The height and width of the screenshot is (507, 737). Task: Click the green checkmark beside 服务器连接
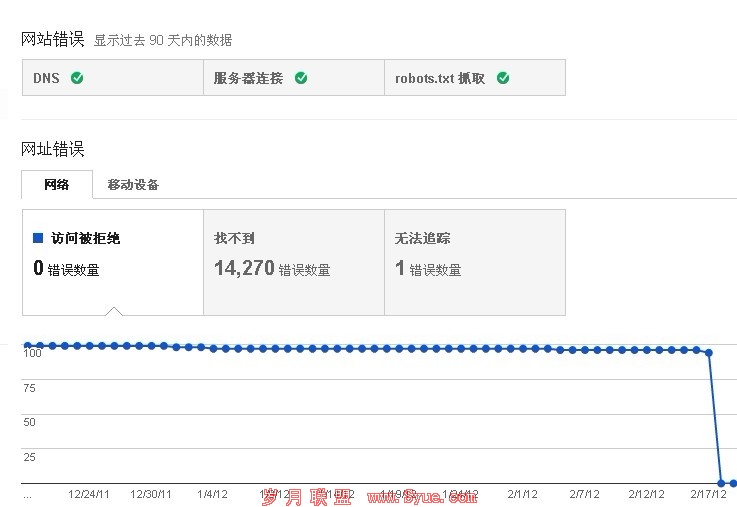[x=301, y=78]
